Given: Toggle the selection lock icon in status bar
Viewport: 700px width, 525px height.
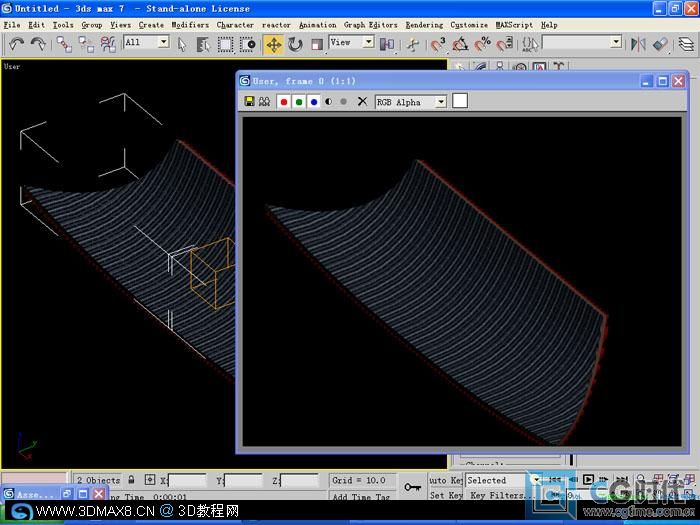Looking at the screenshot, I should pyautogui.click(x=131, y=480).
